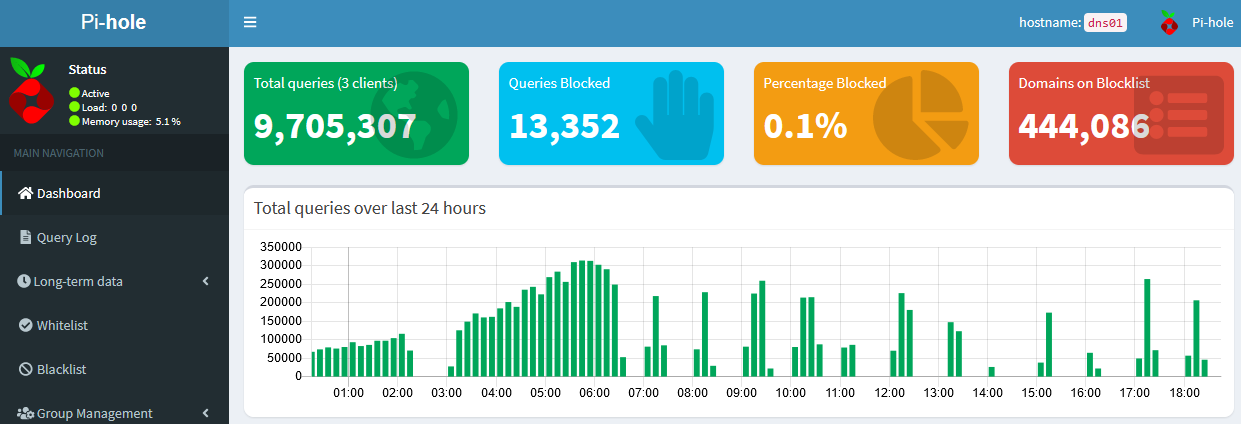The image size is (1241, 424).
Task: Click the hand icon in Queries Blocked card
Action: pyautogui.click(x=674, y=115)
